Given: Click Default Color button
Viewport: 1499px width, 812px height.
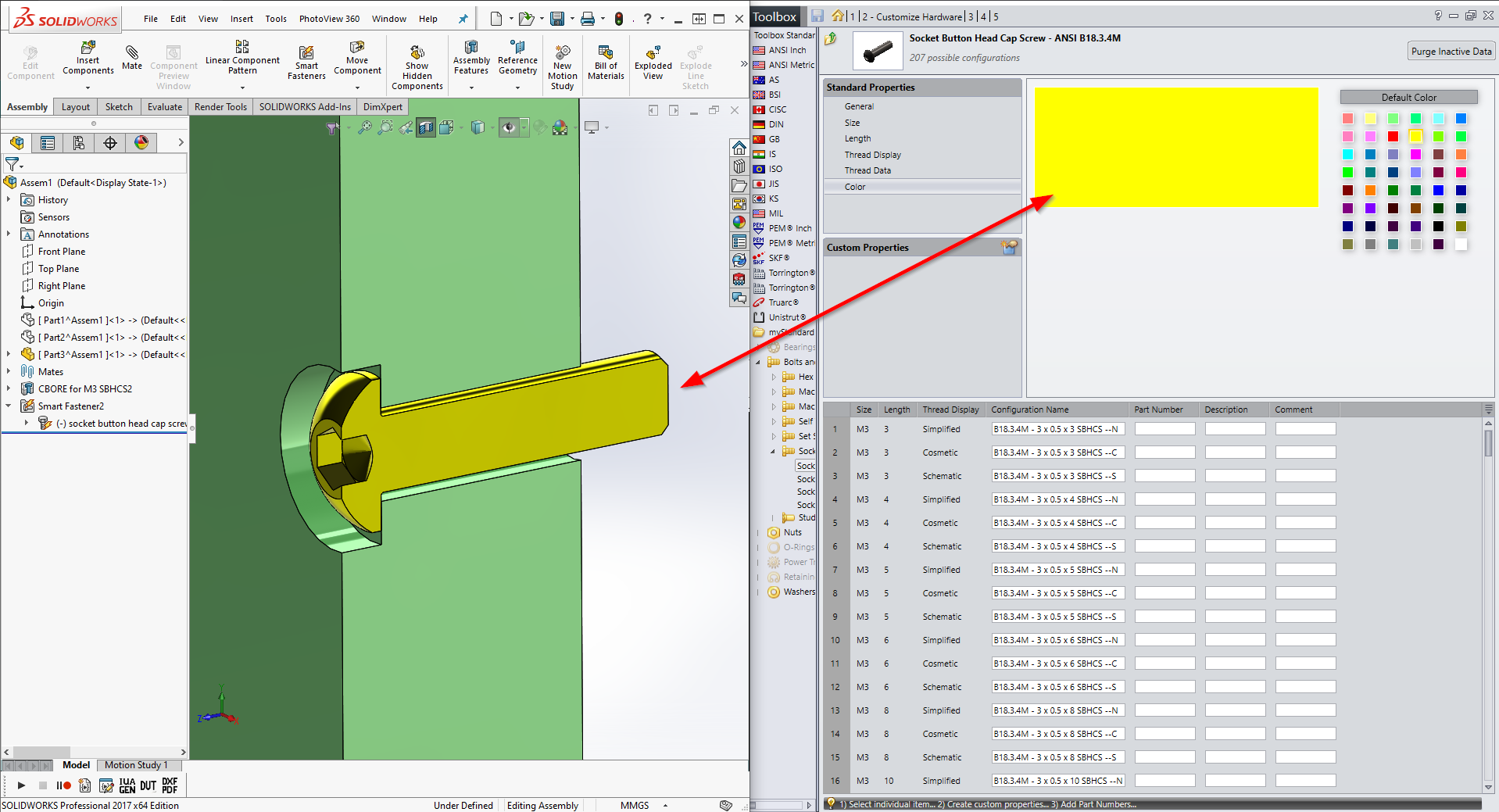Looking at the screenshot, I should (x=1408, y=97).
